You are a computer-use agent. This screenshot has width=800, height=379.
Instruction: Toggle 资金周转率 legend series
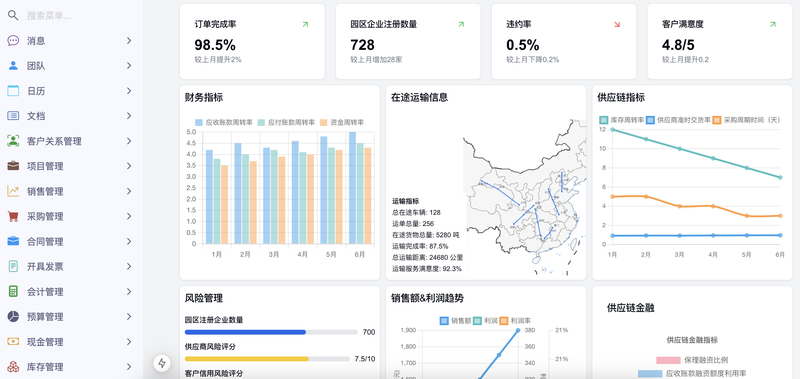[x=342, y=122]
